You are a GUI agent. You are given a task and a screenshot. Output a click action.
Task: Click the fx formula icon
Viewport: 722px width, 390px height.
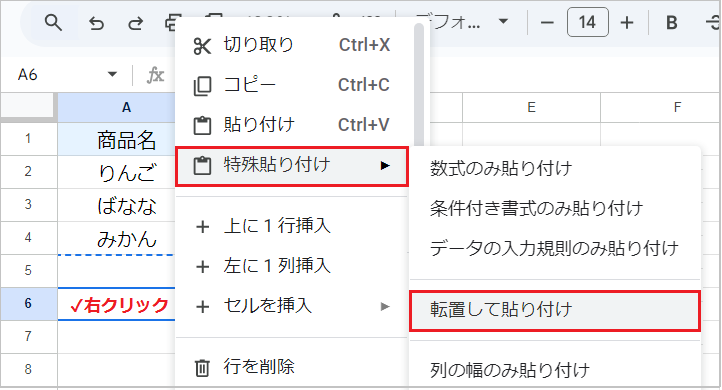[155, 75]
